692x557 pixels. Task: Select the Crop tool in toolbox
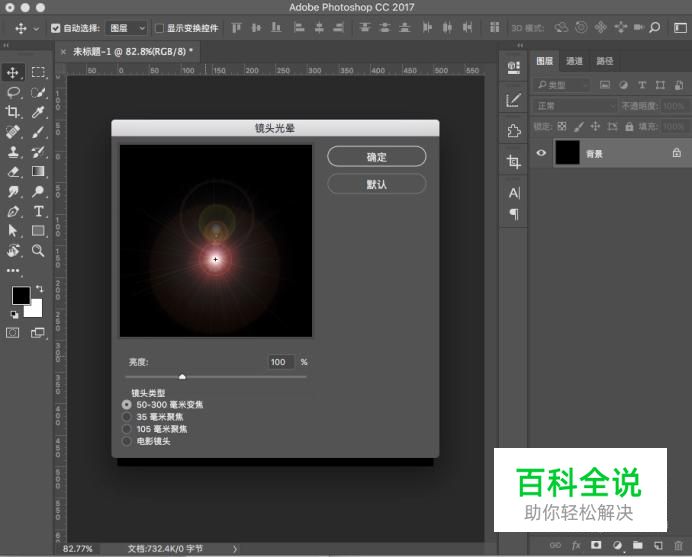pyautogui.click(x=13, y=112)
